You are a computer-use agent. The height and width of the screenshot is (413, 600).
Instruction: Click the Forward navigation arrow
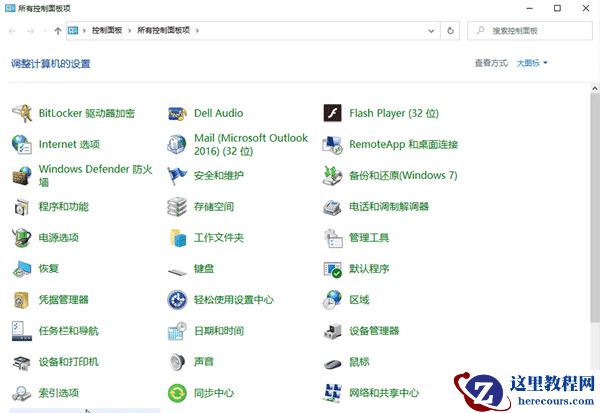pos(31,31)
